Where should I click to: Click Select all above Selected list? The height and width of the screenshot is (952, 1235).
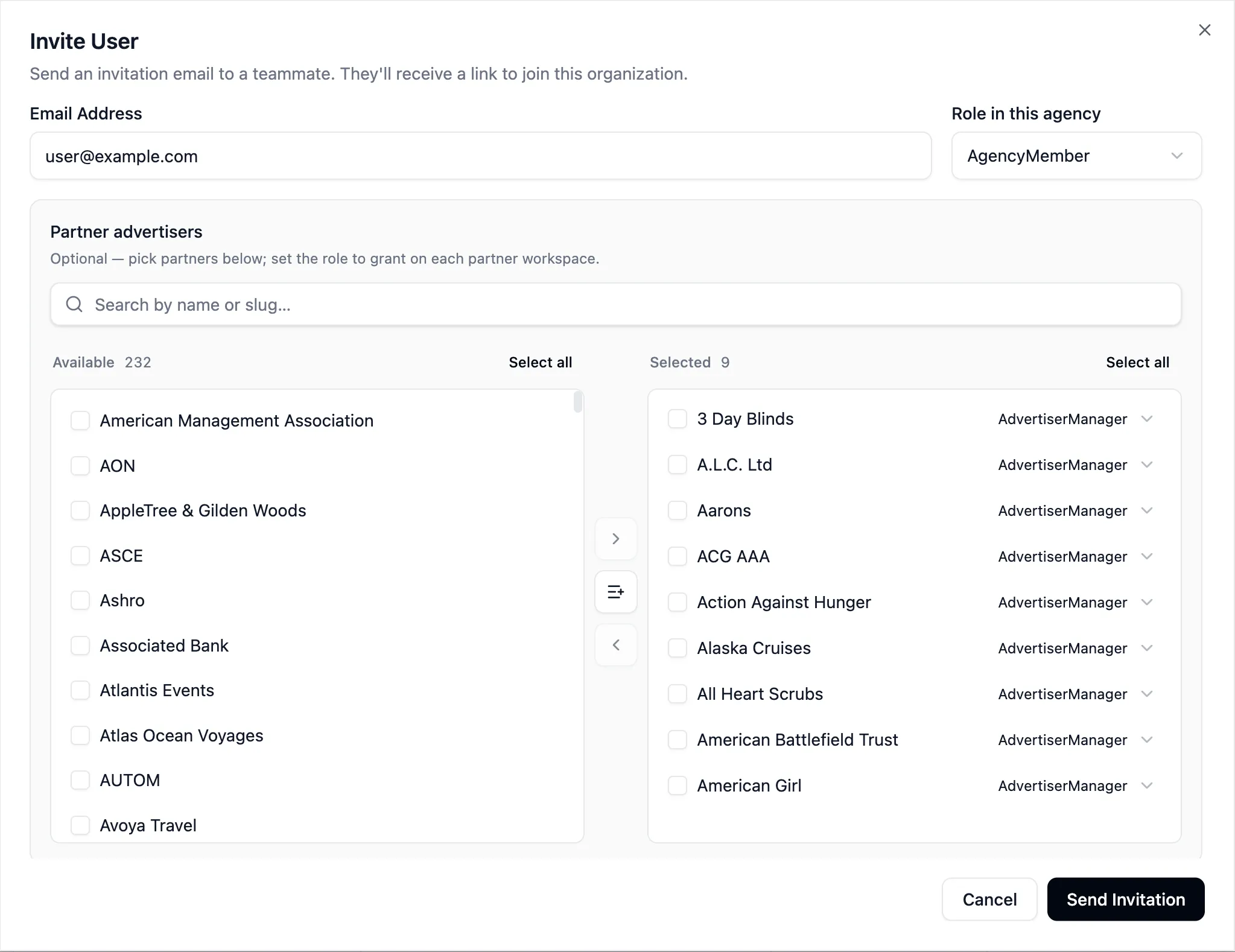pyautogui.click(x=1137, y=362)
